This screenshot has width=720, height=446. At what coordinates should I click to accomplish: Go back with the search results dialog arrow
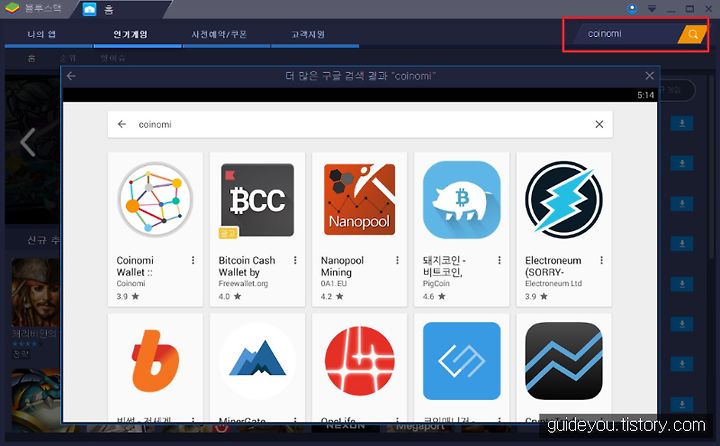click(x=71, y=76)
